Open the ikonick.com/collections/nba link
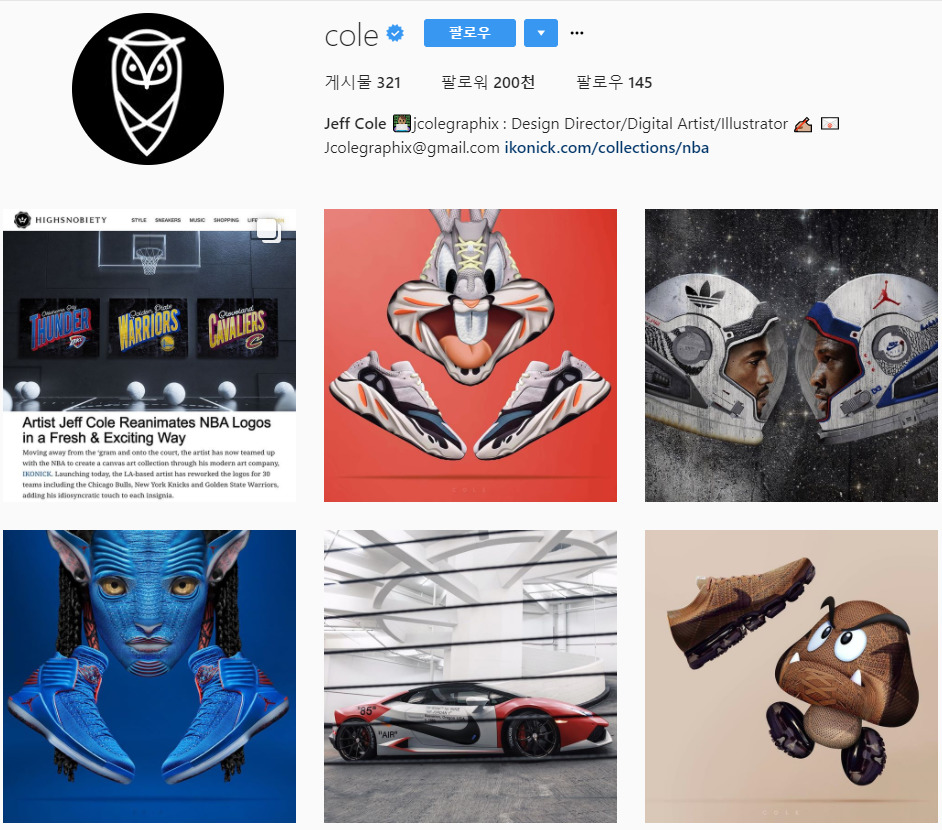The width and height of the screenshot is (942, 830). pyautogui.click(x=607, y=148)
